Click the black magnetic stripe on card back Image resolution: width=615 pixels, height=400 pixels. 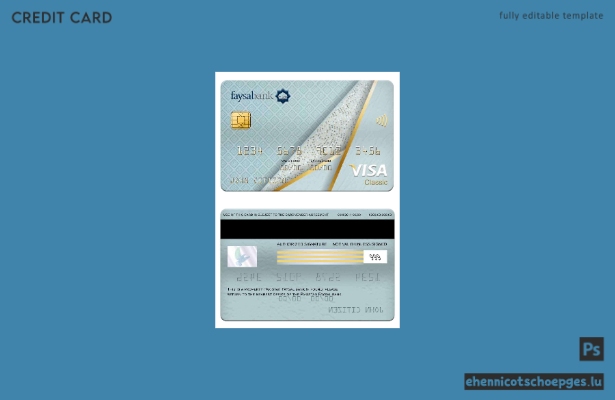(x=308, y=229)
